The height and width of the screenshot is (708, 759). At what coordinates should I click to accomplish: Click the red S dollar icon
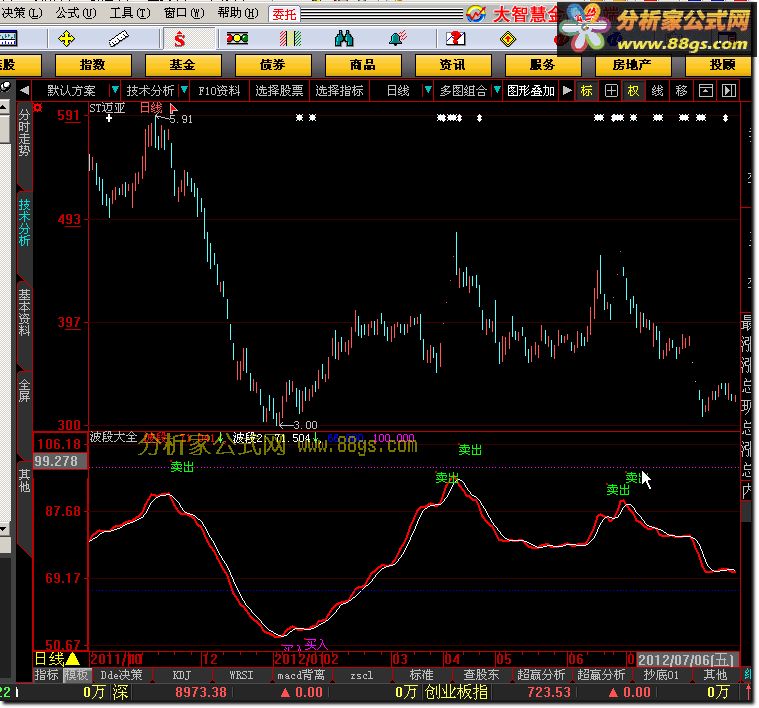[x=180, y=39]
